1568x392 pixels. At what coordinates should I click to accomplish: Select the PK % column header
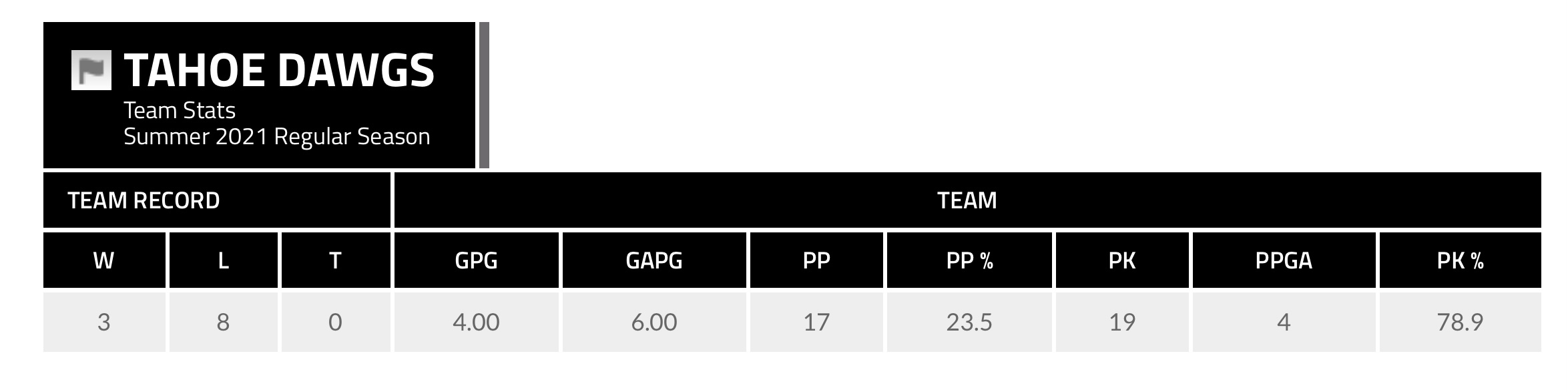[x=1460, y=260]
